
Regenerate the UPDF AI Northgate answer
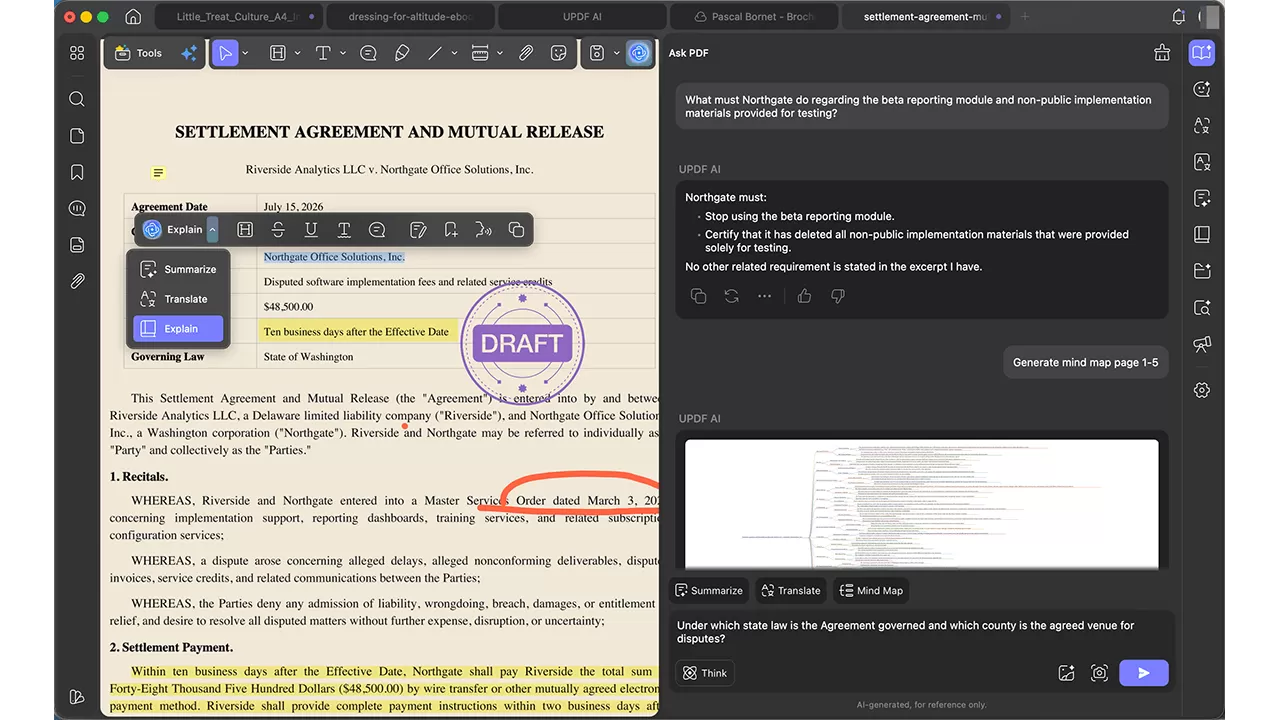pos(732,296)
